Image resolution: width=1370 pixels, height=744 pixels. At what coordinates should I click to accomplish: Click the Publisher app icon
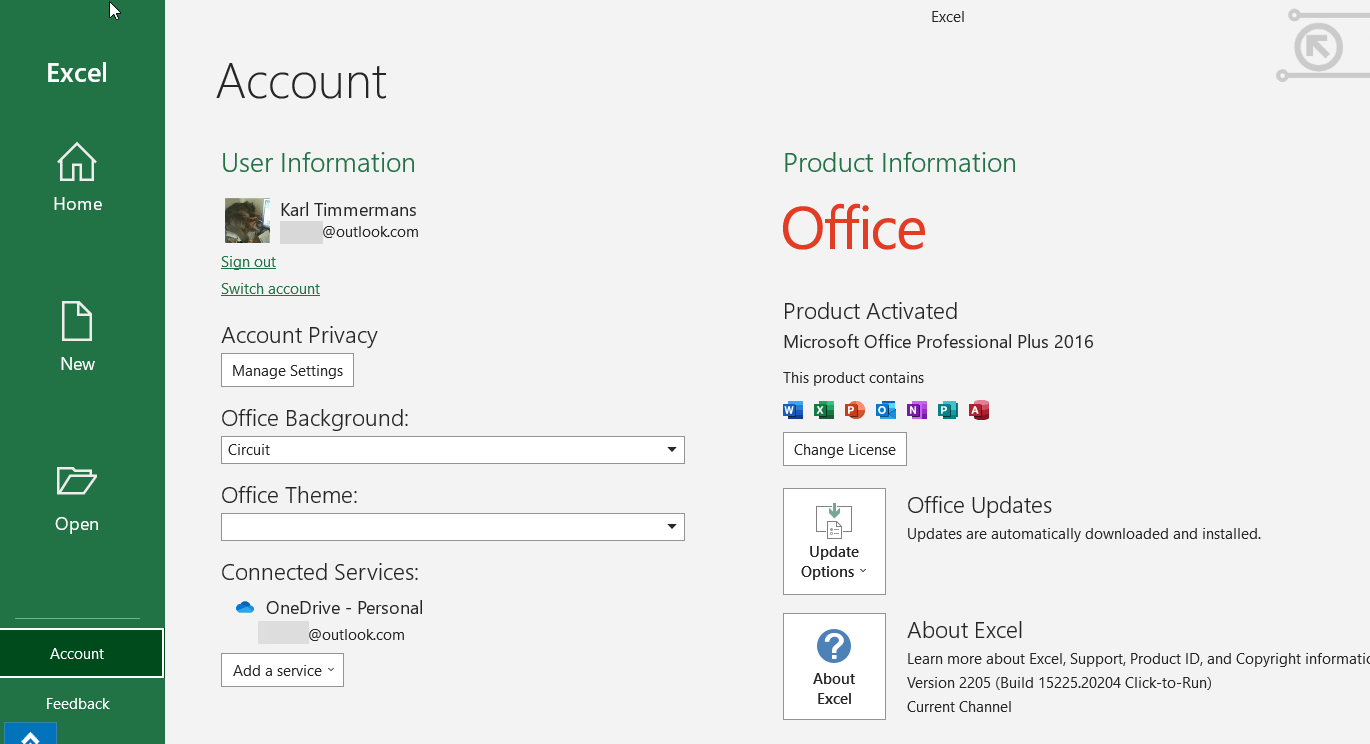(948, 410)
